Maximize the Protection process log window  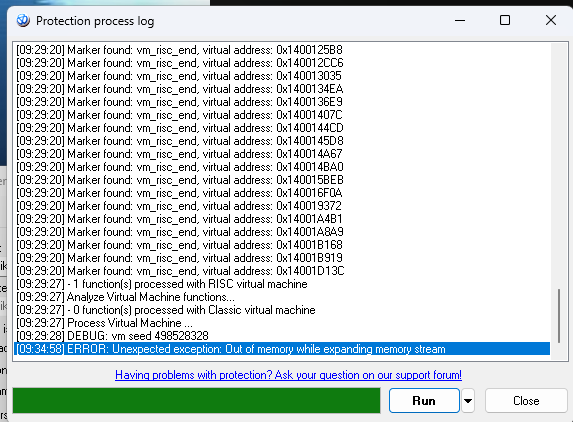505,20
